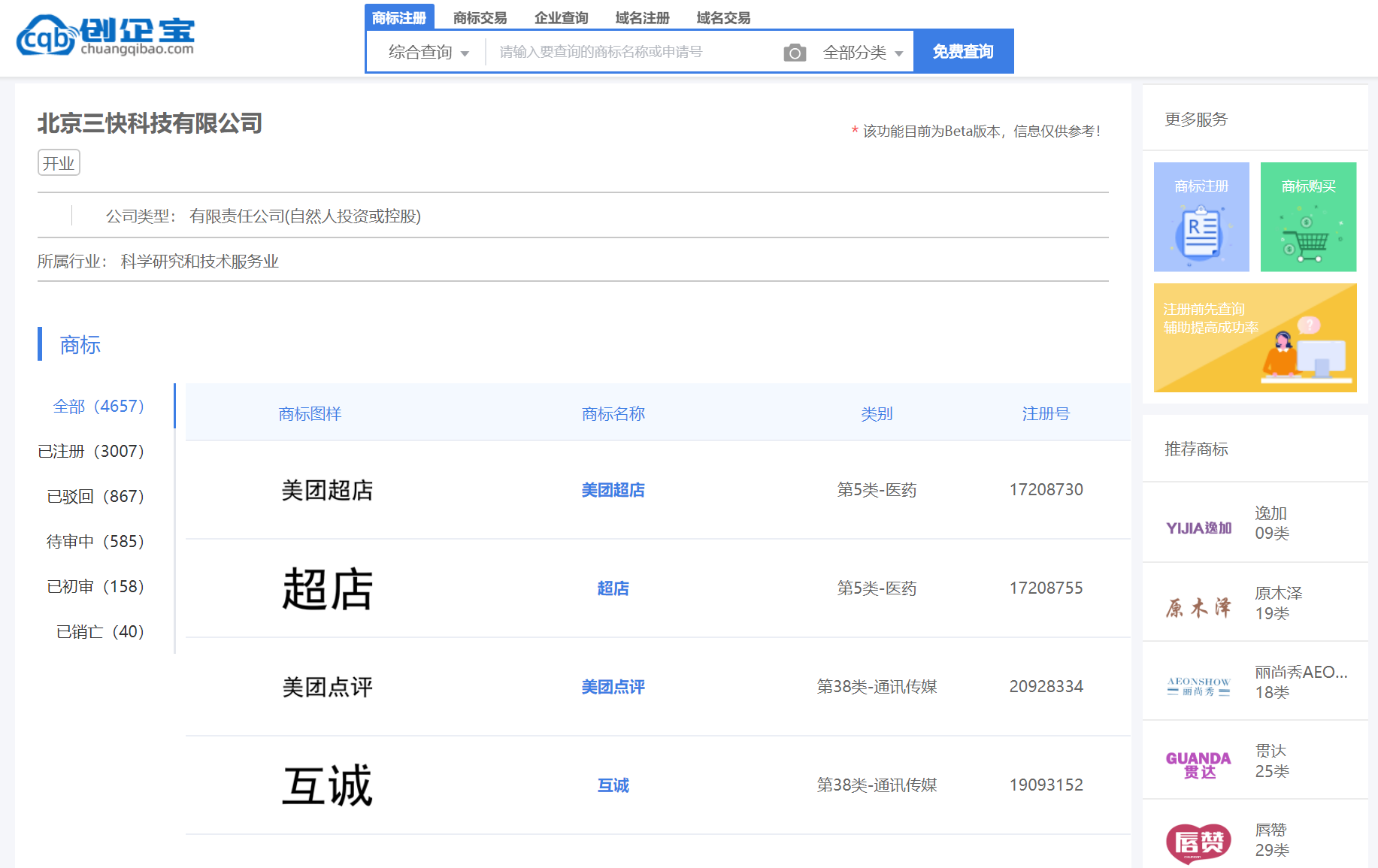
Task: Click the 类别 column header
Action: pos(877,413)
